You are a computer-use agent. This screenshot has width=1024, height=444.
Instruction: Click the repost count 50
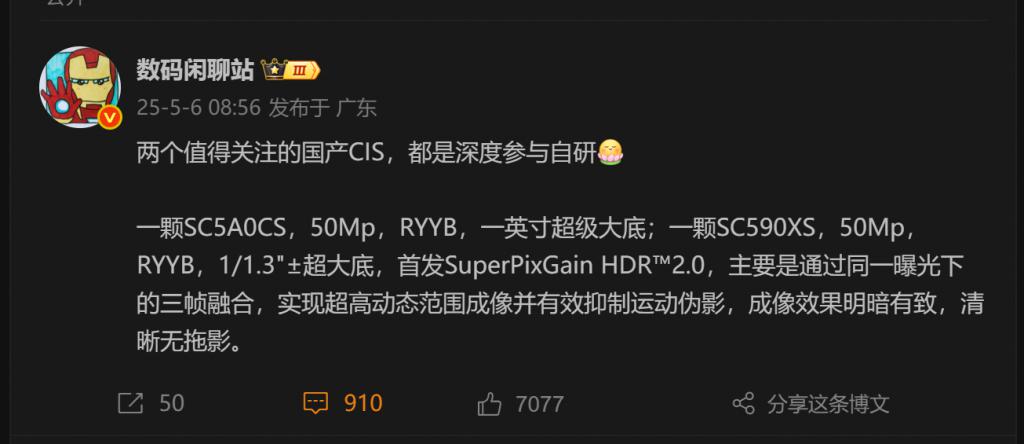(x=172, y=403)
